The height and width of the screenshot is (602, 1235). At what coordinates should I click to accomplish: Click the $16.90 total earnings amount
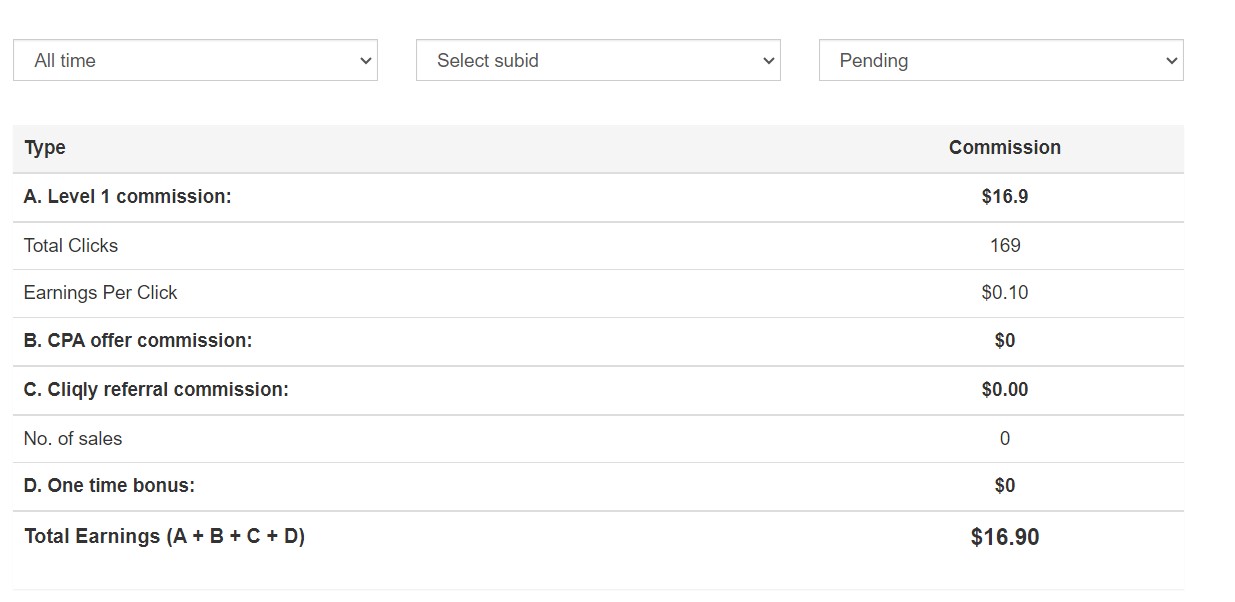pos(1005,538)
